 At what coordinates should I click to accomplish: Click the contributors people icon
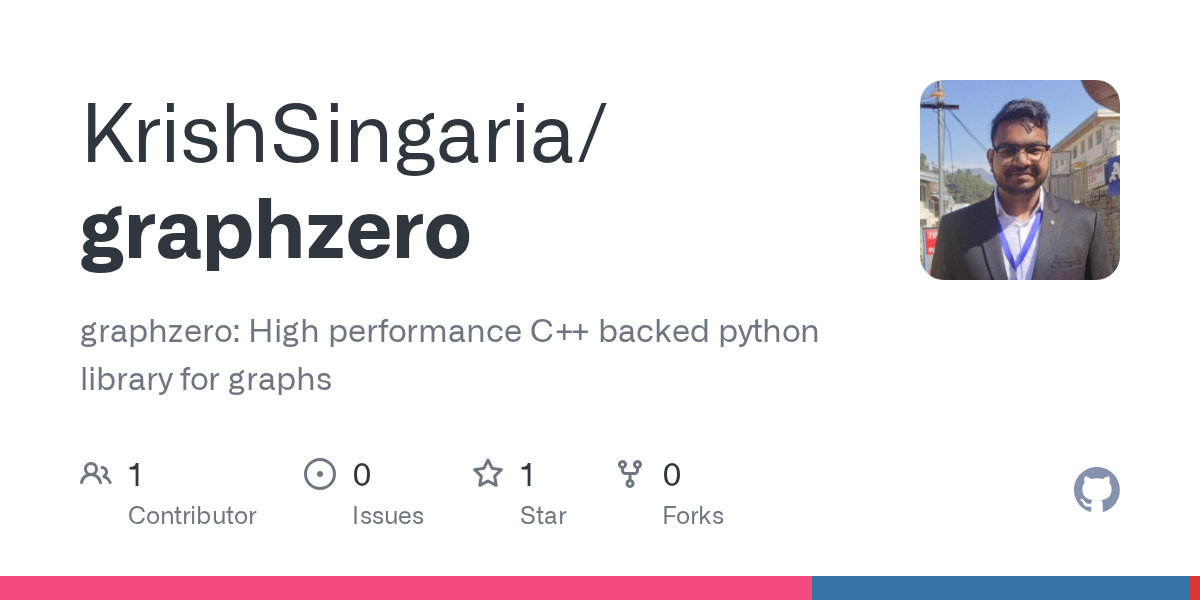coord(96,474)
